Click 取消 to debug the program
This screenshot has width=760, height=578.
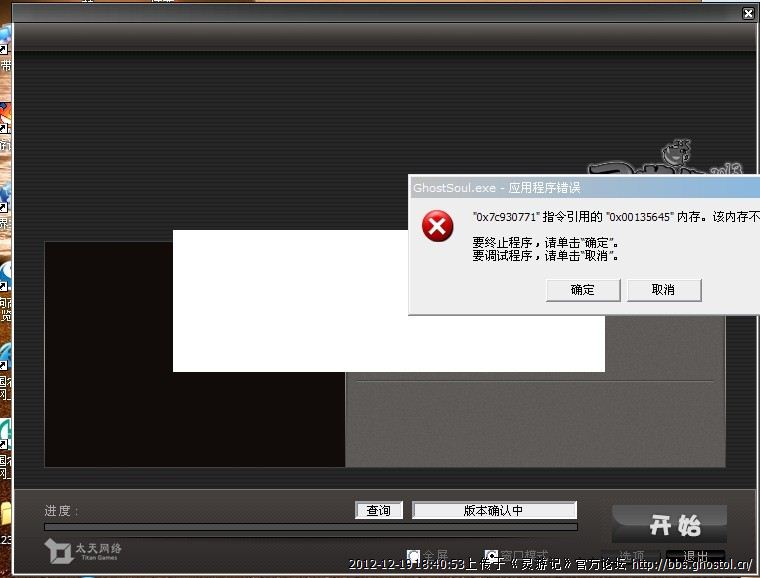[663, 290]
